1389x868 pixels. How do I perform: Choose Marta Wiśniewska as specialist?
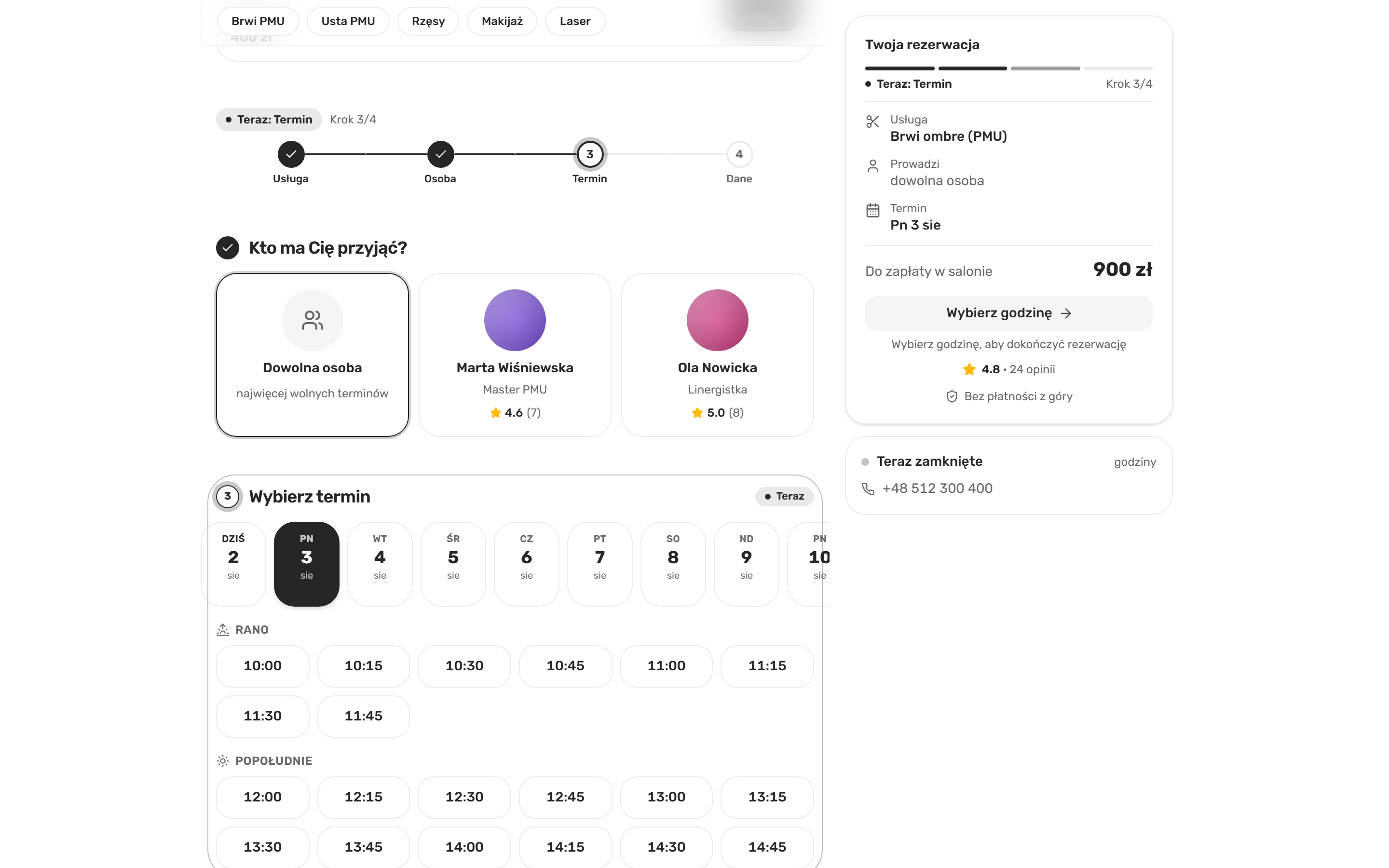[515, 355]
